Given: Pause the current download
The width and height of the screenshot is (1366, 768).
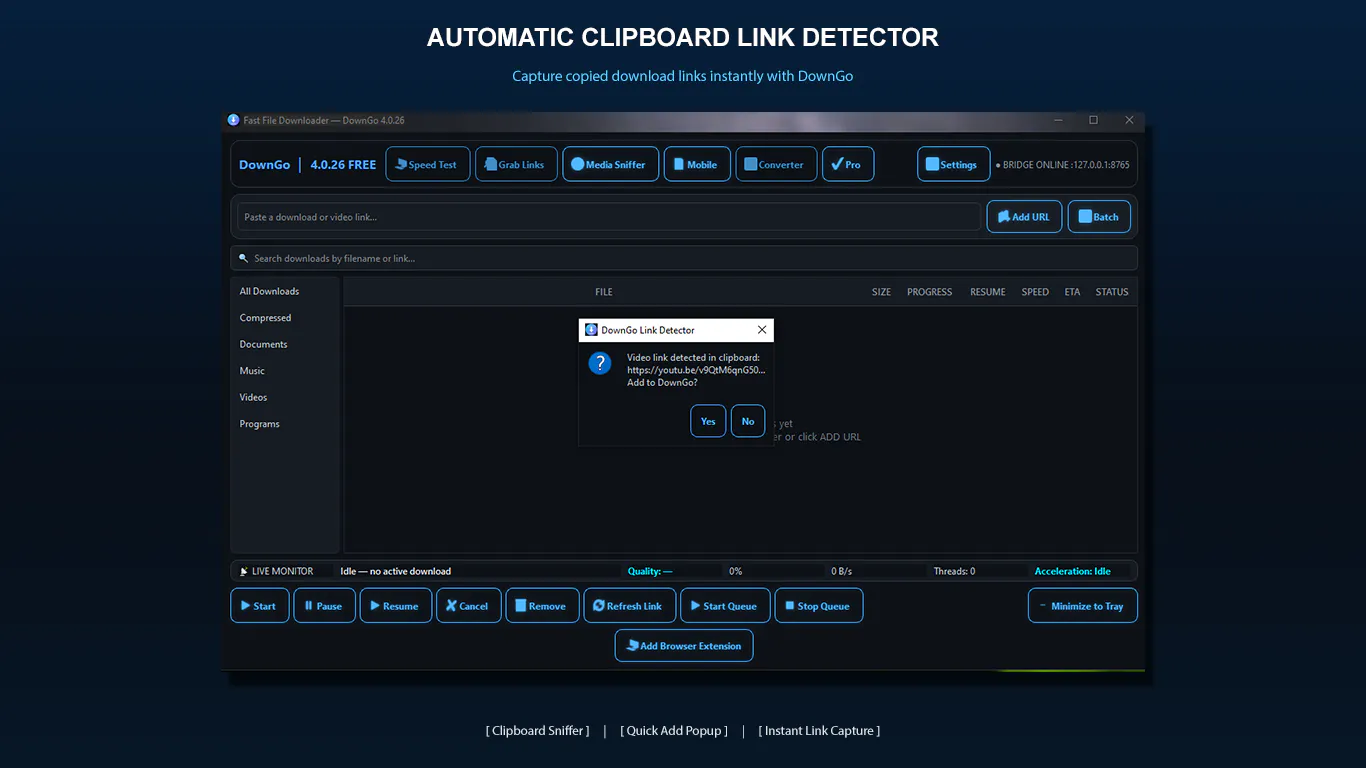Looking at the screenshot, I should click(x=324, y=605).
